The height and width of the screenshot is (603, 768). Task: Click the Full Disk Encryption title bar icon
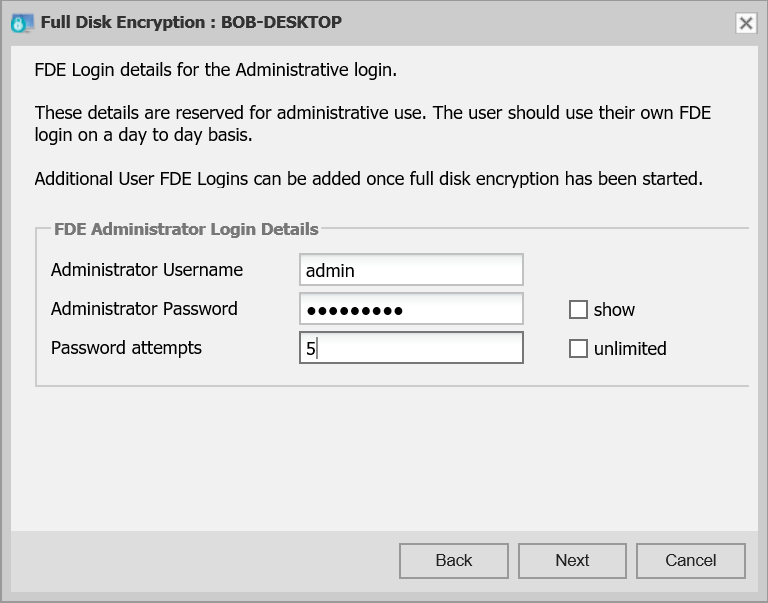click(x=22, y=23)
